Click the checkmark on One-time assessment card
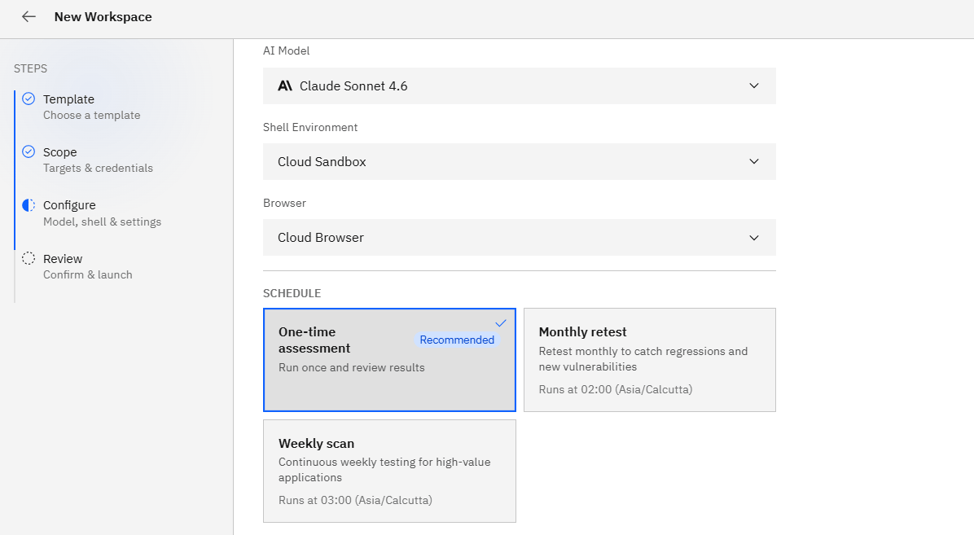 click(x=501, y=323)
